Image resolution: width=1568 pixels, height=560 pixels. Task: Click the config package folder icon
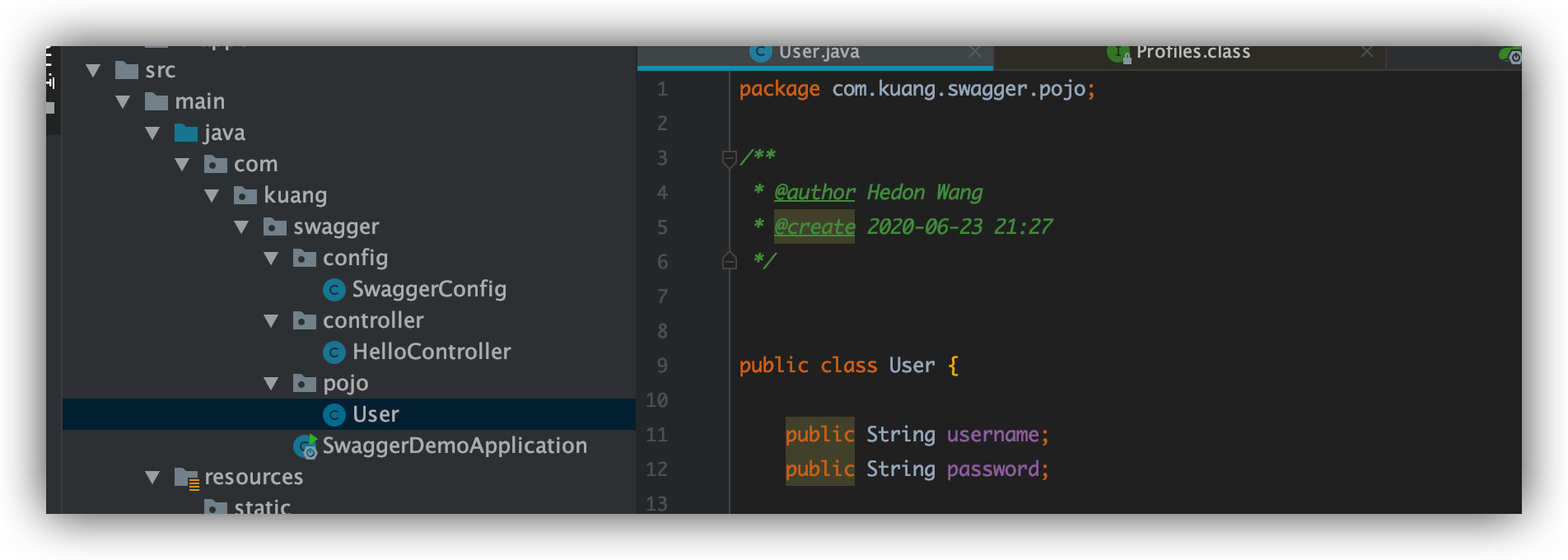point(305,259)
